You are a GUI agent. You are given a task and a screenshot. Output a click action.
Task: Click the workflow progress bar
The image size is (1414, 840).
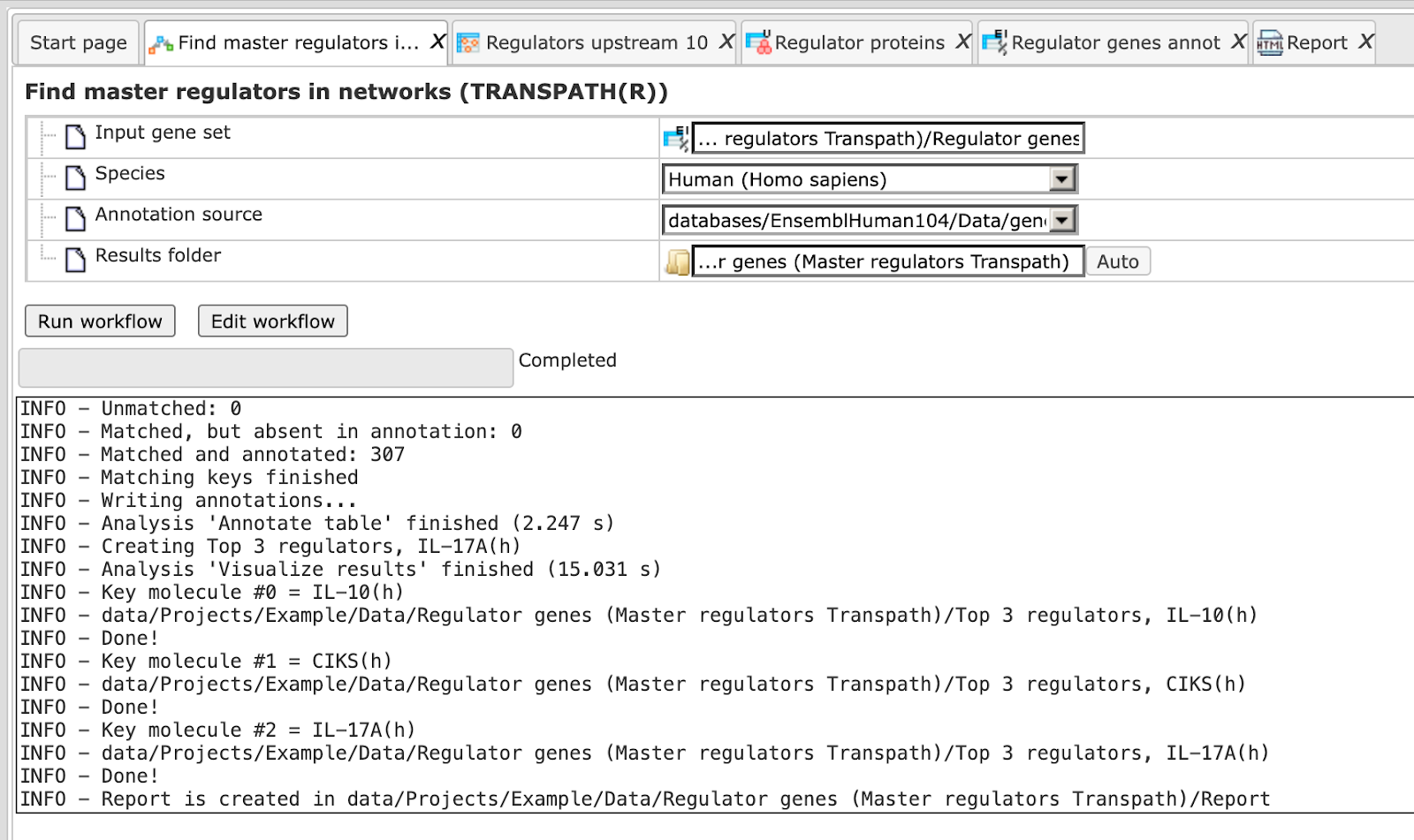point(266,367)
